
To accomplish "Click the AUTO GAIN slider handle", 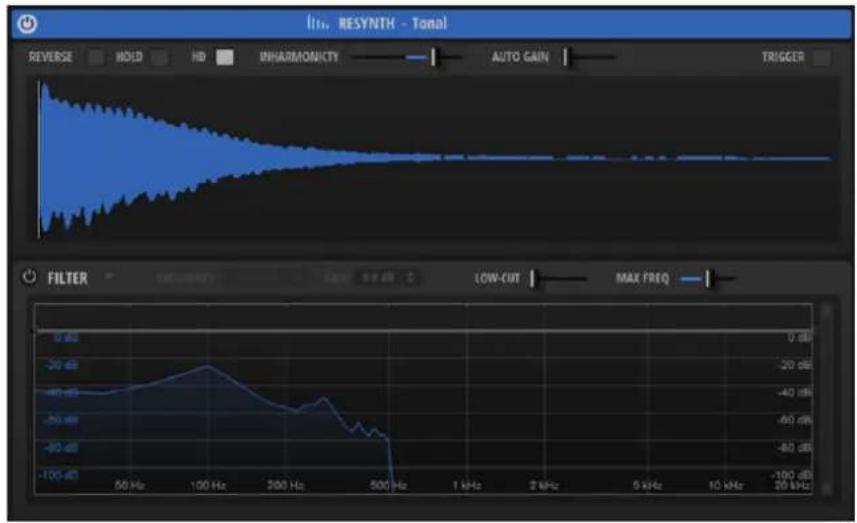I will (566, 57).
